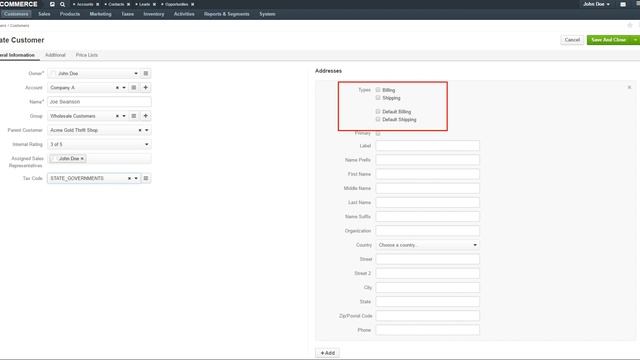
Task: Create new Account with plus icon
Action: point(146,87)
